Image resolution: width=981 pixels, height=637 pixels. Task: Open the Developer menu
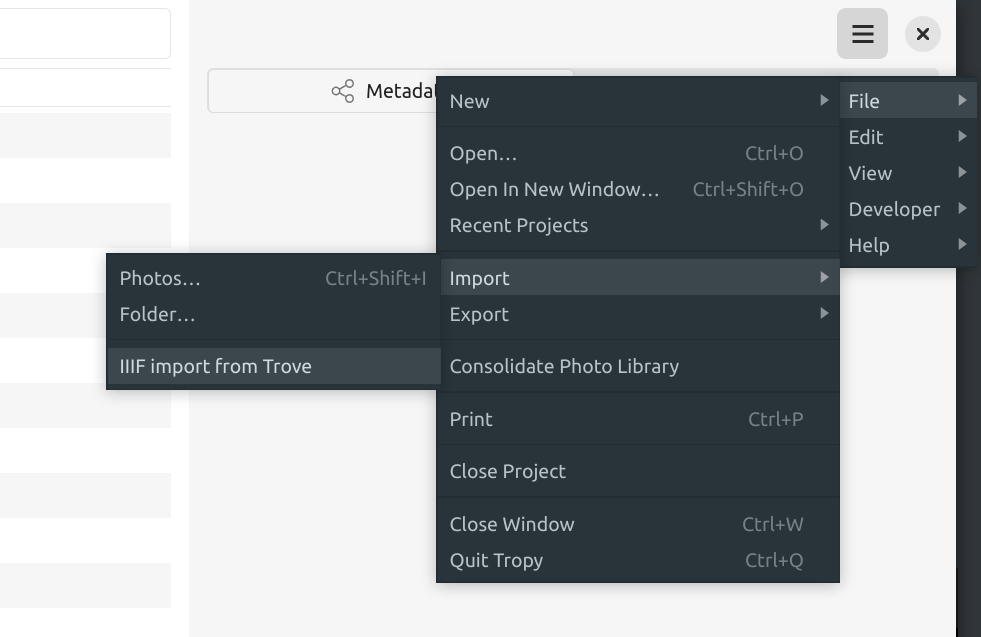pyautogui.click(x=908, y=209)
